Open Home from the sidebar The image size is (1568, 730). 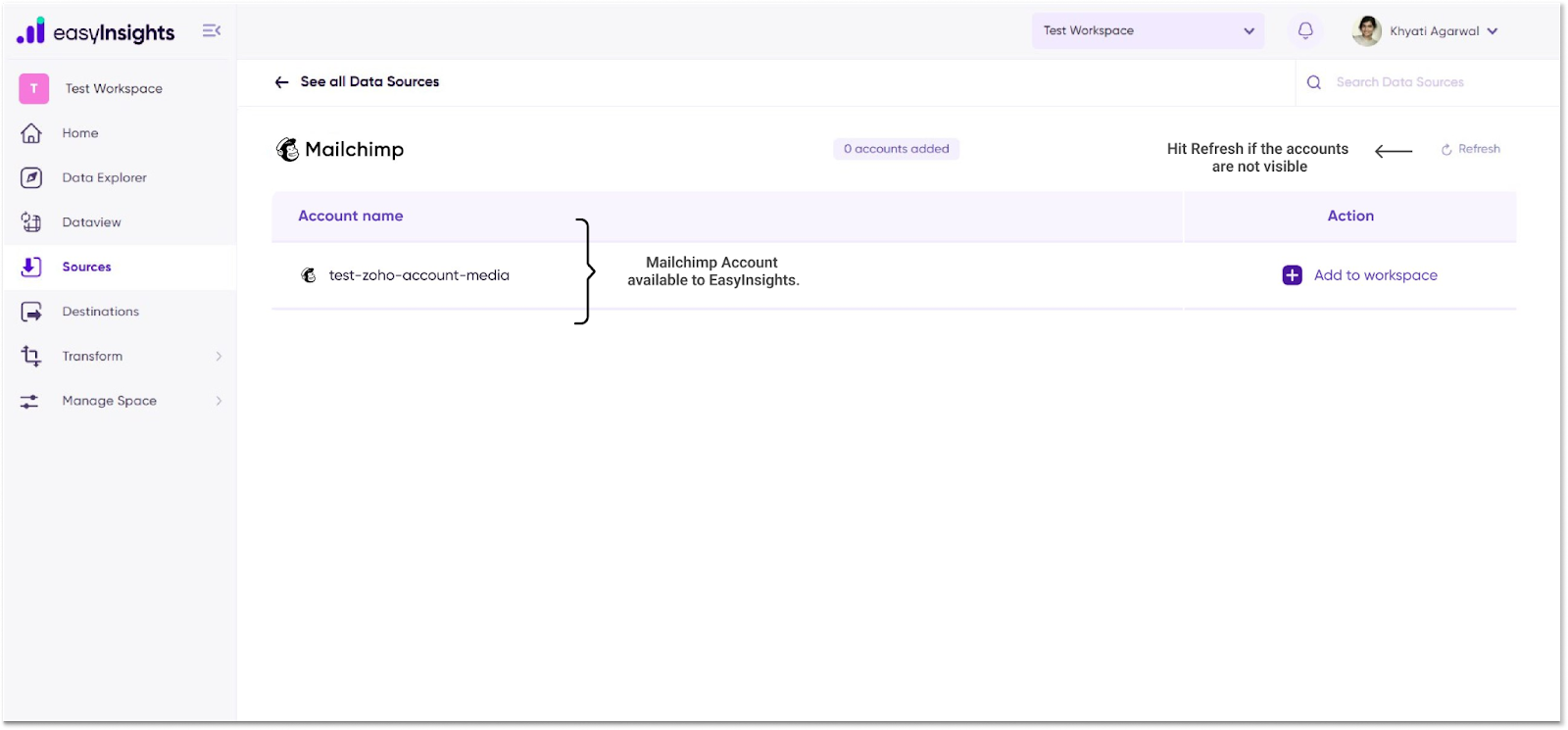click(x=80, y=133)
